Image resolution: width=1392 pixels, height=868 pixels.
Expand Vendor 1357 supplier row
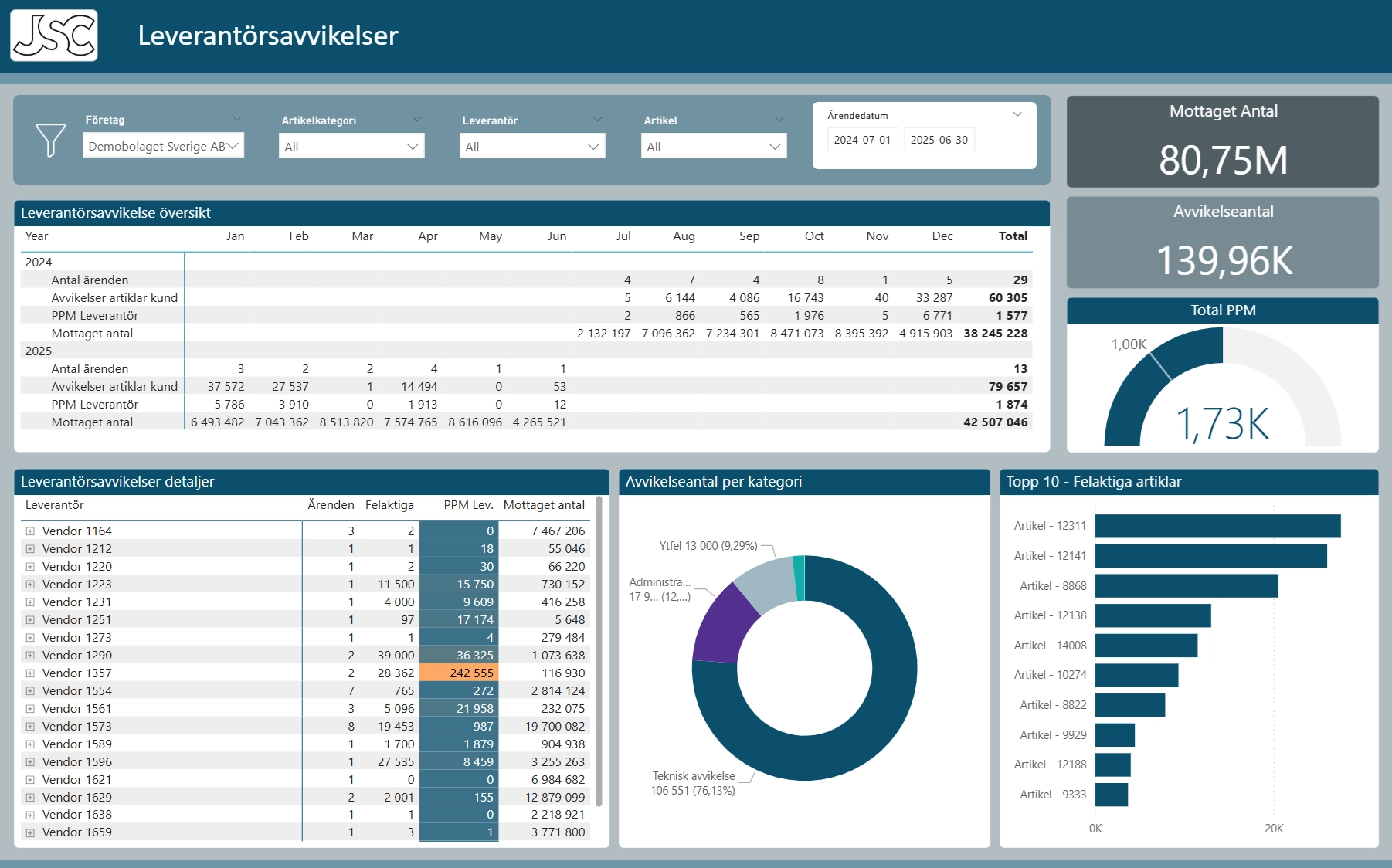click(30, 673)
